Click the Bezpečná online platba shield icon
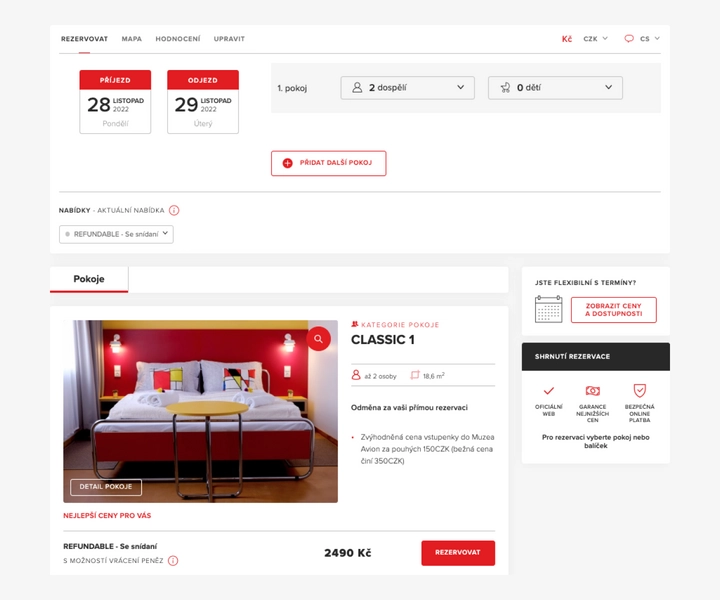720x600 pixels. tap(639, 391)
